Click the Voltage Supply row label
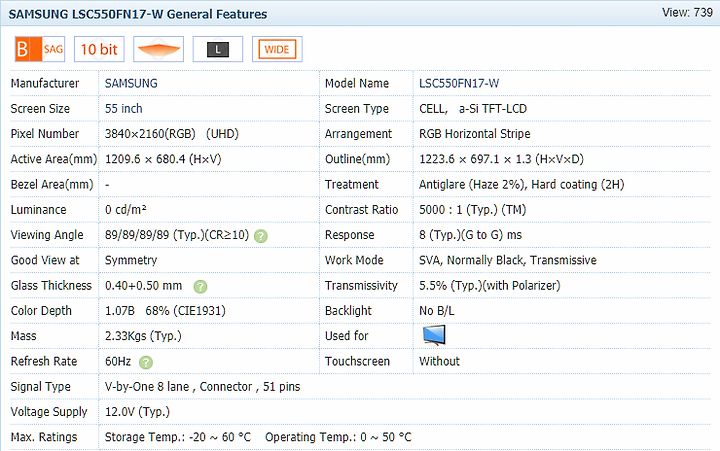 pyautogui.click(x=49, y=412)
